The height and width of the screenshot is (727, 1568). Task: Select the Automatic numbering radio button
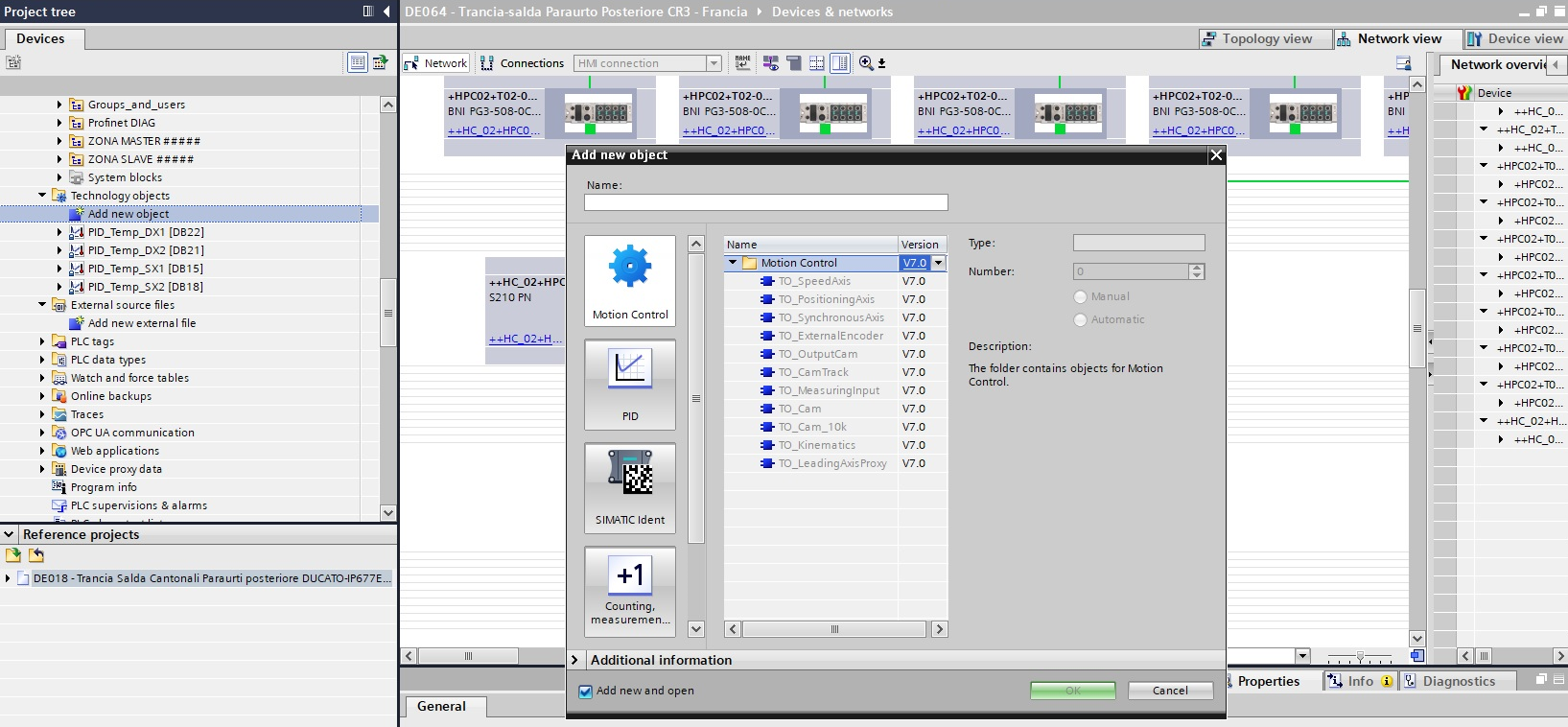(x=1081, y=320)
